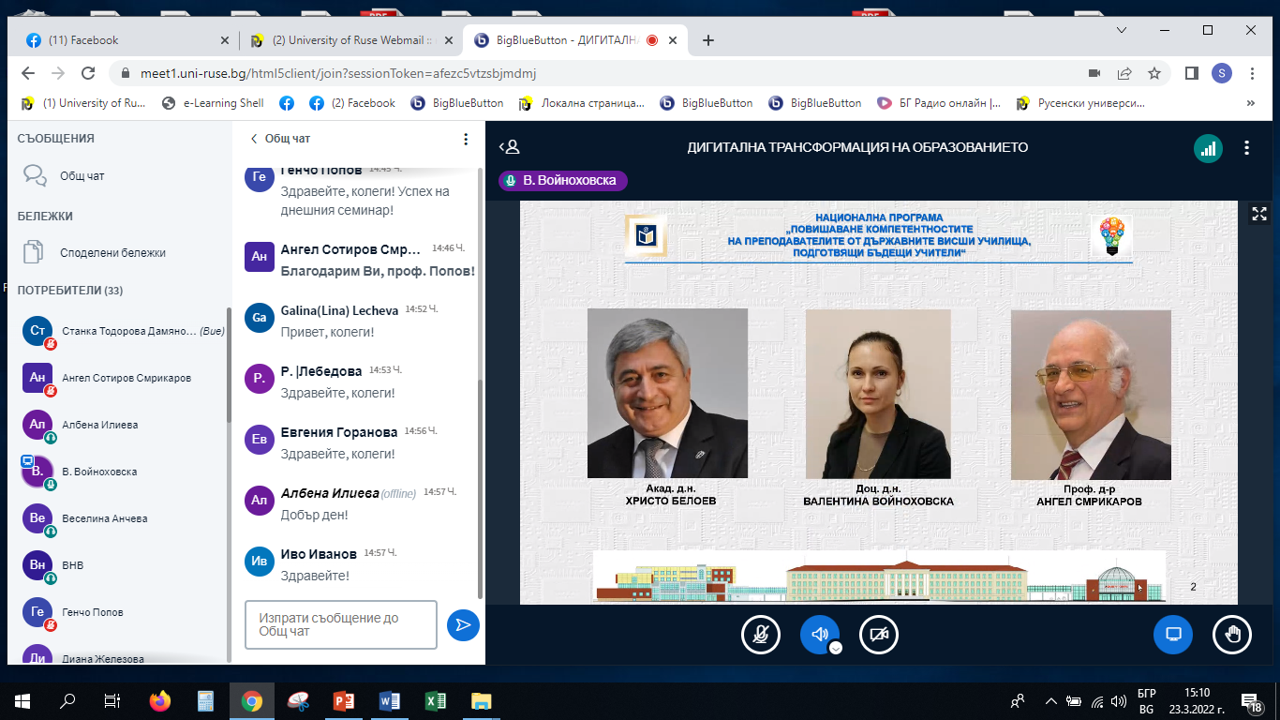Open Shared Notes (Споделени бележки)
1280x720 pixels.
pos(112,253)
